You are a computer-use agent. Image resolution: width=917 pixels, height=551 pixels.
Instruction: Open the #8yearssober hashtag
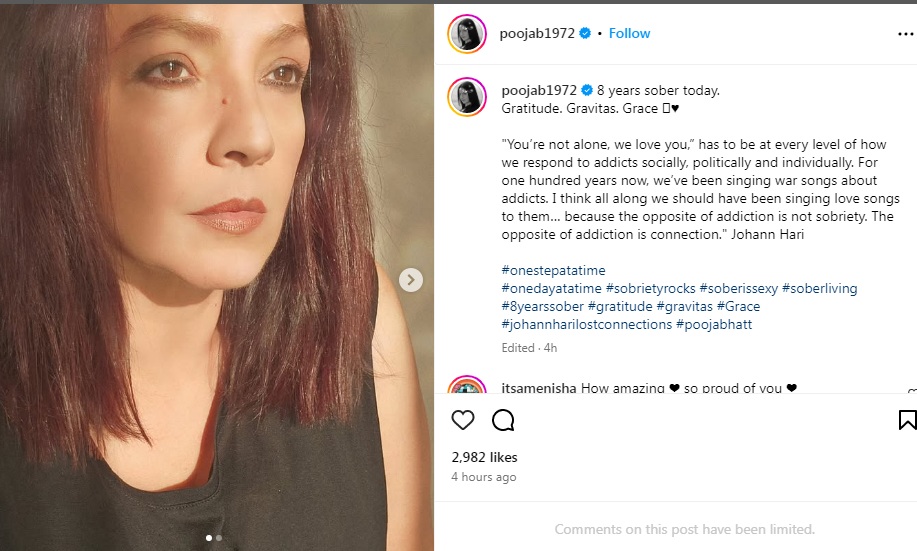542,306
